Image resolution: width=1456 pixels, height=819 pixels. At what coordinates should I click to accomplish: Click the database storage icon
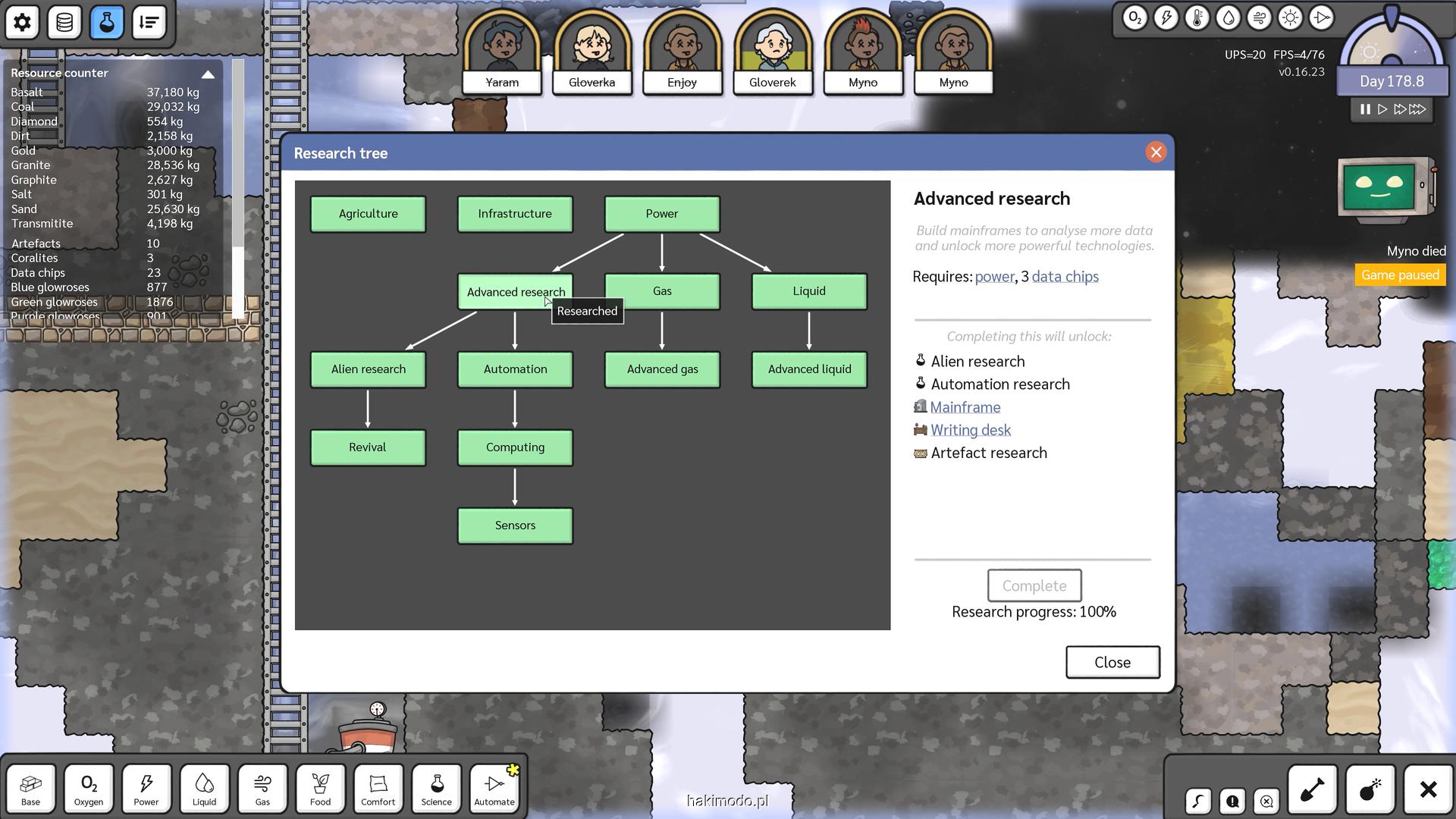tap(64, 22)
